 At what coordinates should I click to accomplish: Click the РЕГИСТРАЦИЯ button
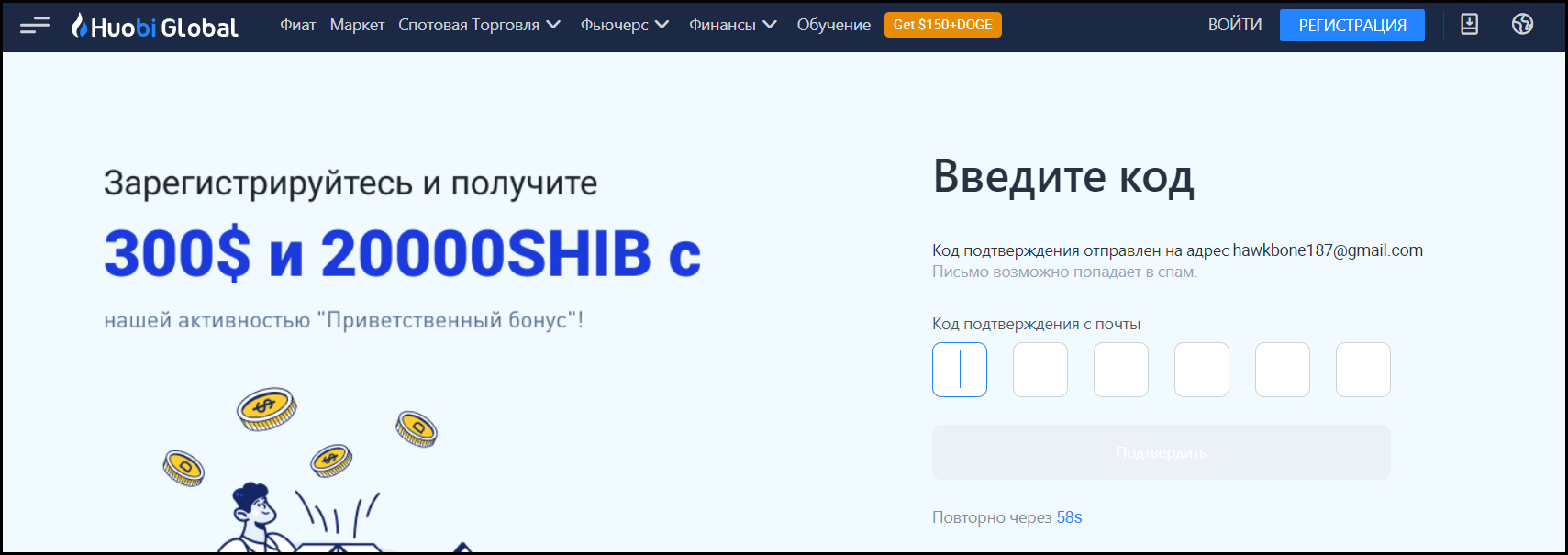[x=1352, y=26]
